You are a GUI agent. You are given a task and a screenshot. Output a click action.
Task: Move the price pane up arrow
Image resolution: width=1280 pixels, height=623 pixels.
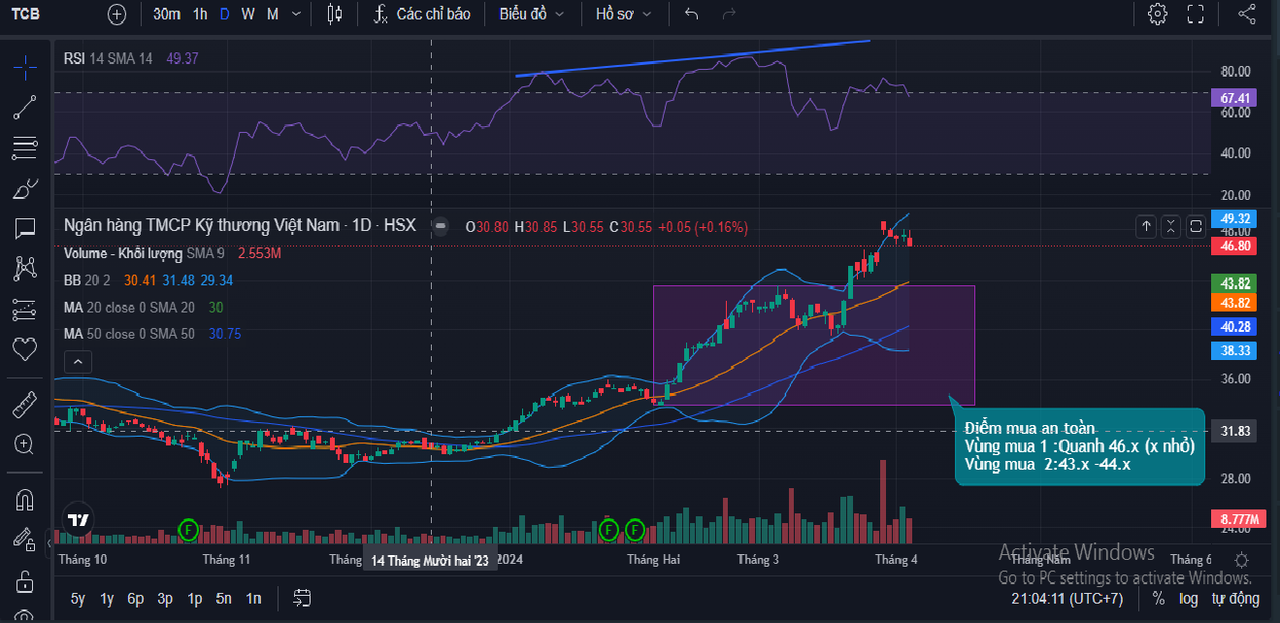click(1147, 227)
